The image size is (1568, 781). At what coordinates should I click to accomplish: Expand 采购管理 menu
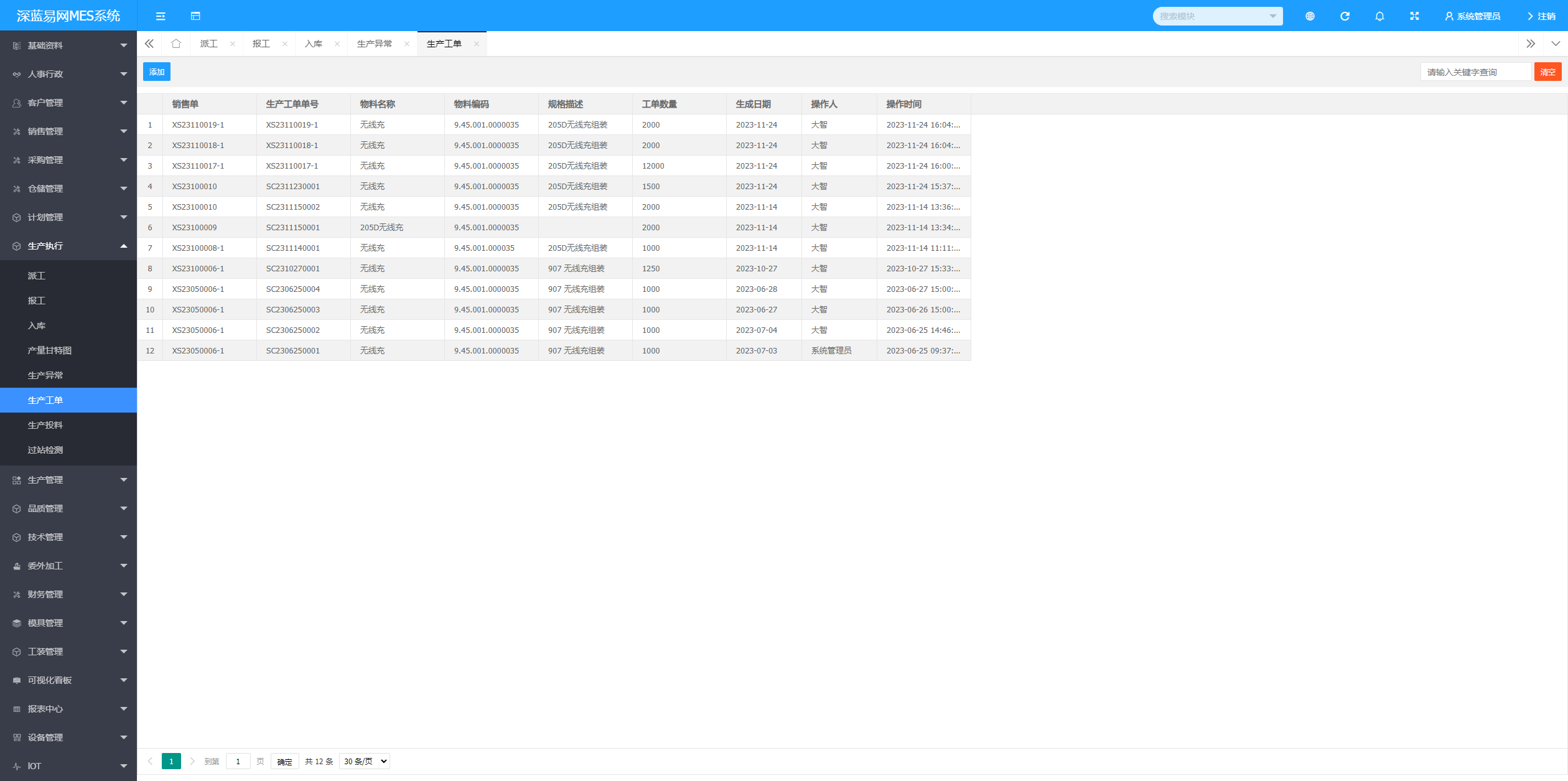pyautogui.click(x=68, y=160)
